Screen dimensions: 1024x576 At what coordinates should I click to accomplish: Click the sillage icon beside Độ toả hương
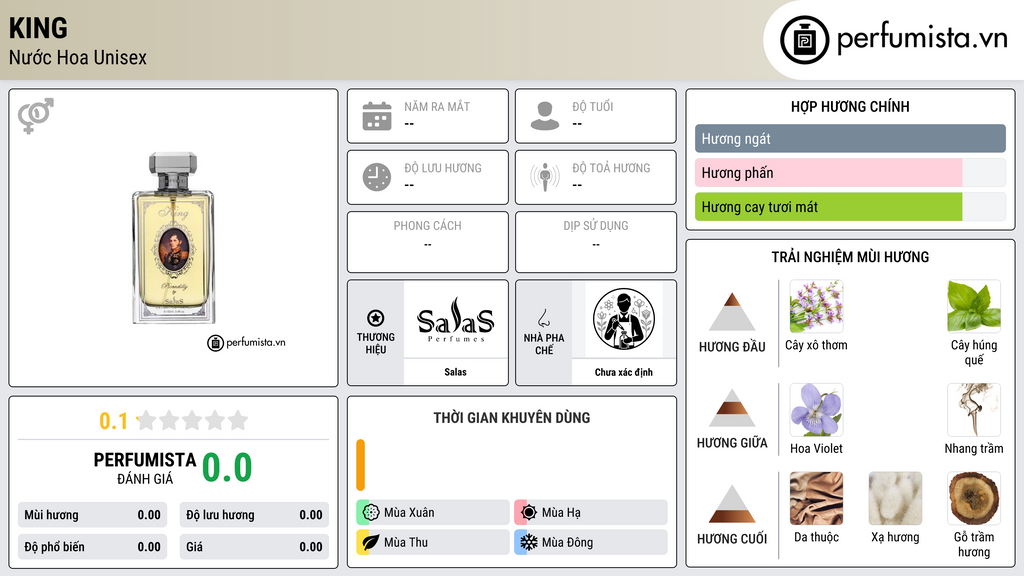click(545, 177)
